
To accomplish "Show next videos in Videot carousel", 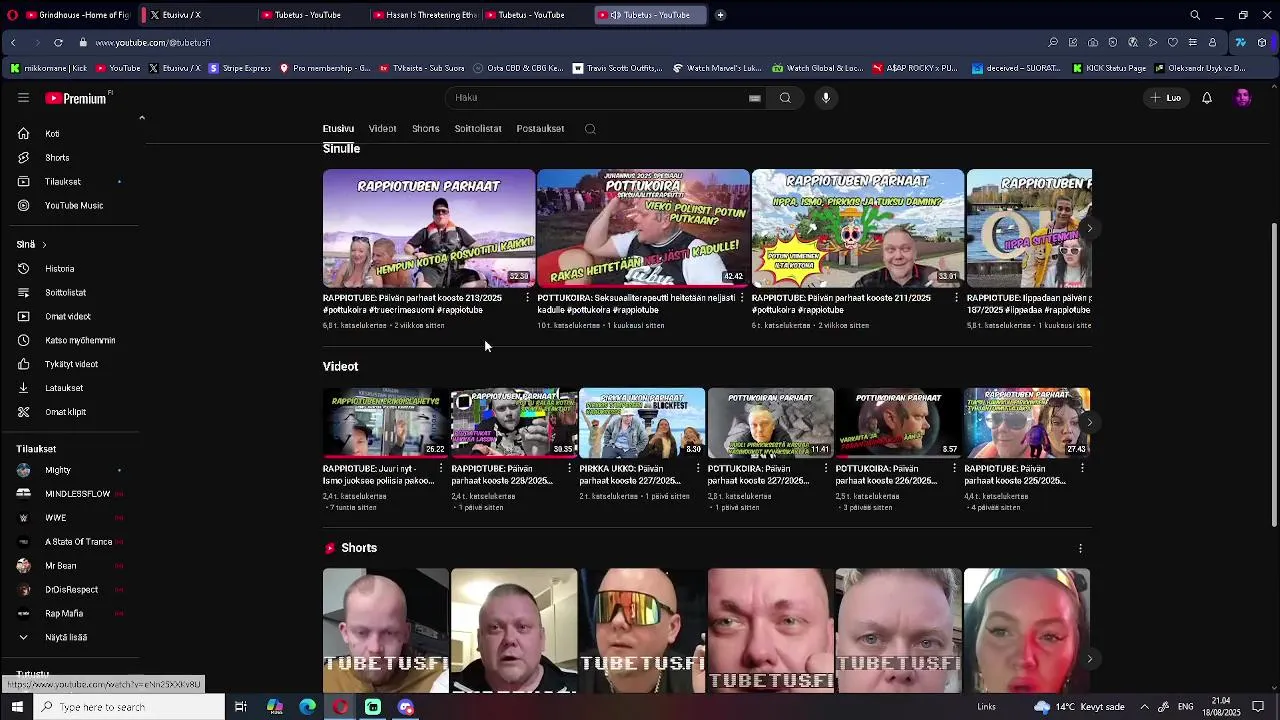I will 1090,423.
